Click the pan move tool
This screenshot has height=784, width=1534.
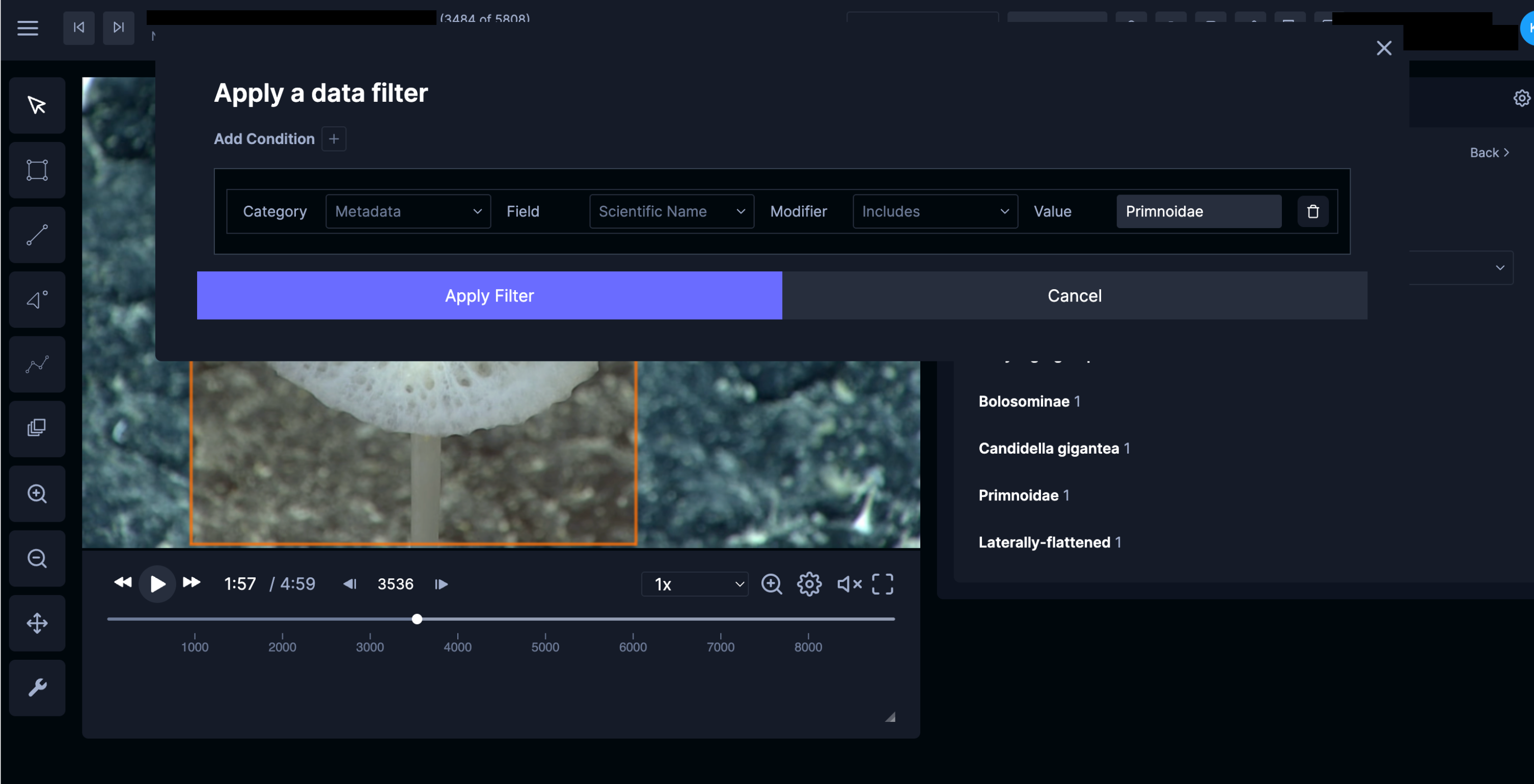37,623
